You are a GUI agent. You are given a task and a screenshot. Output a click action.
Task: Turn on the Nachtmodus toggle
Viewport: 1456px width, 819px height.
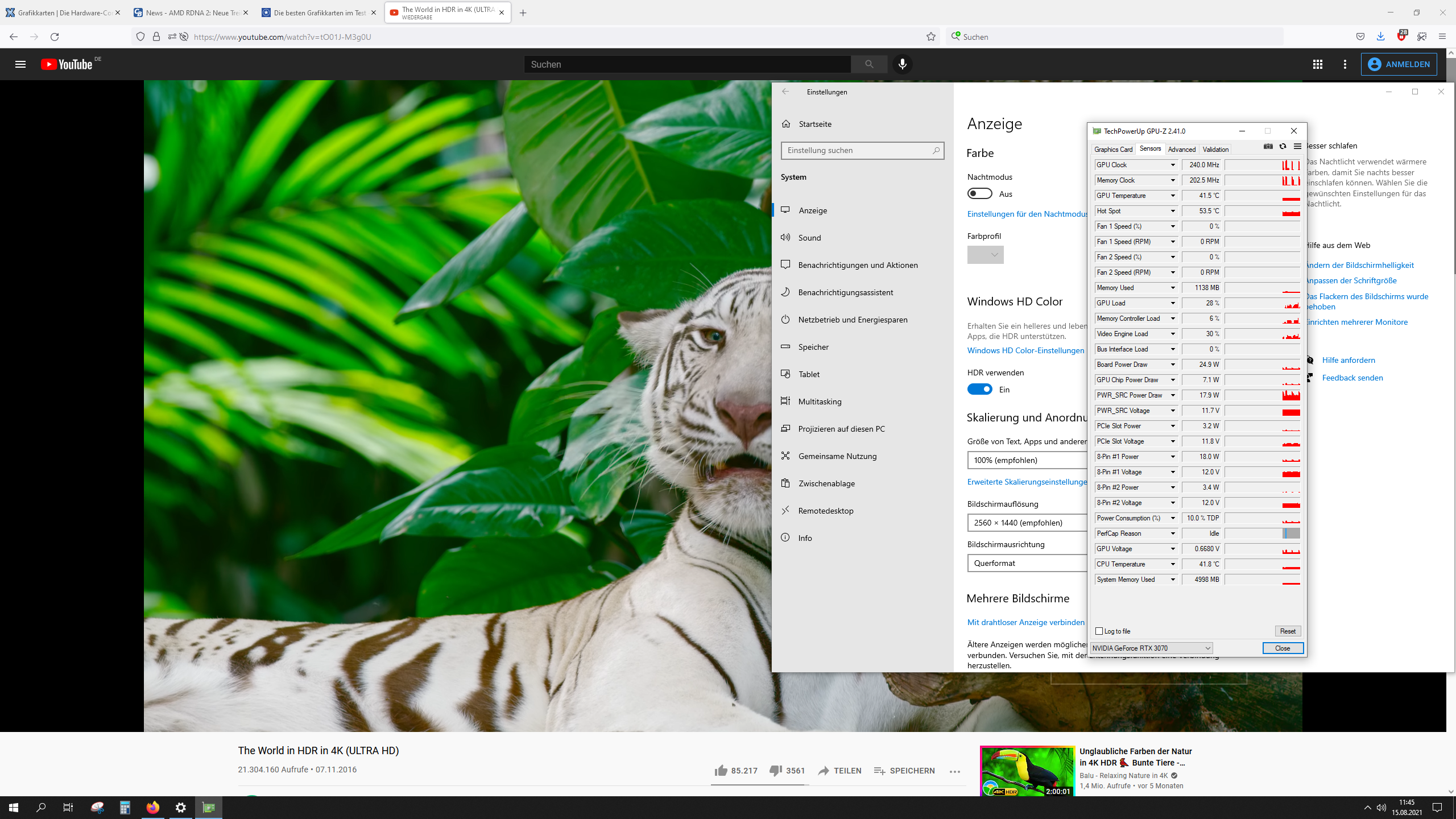[979, 194]
